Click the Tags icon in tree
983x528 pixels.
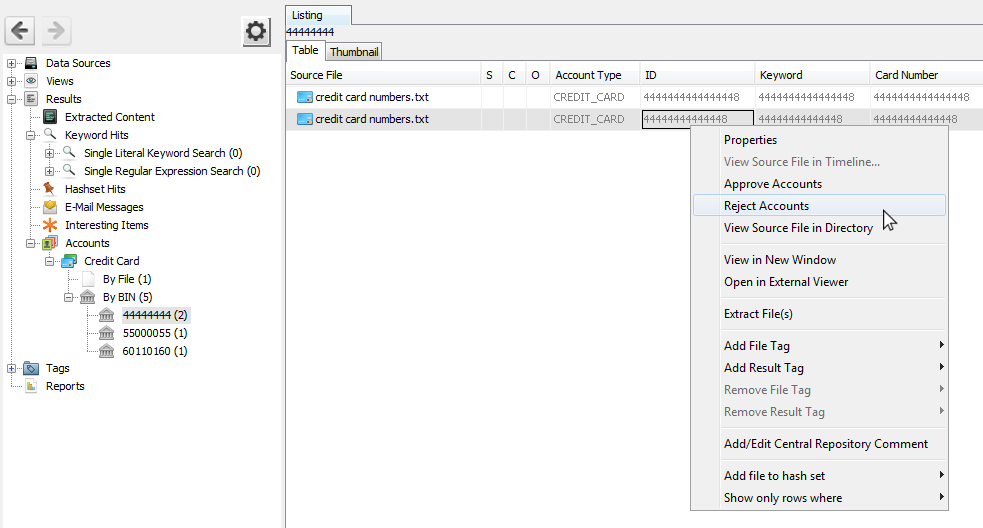click(31, 368)
